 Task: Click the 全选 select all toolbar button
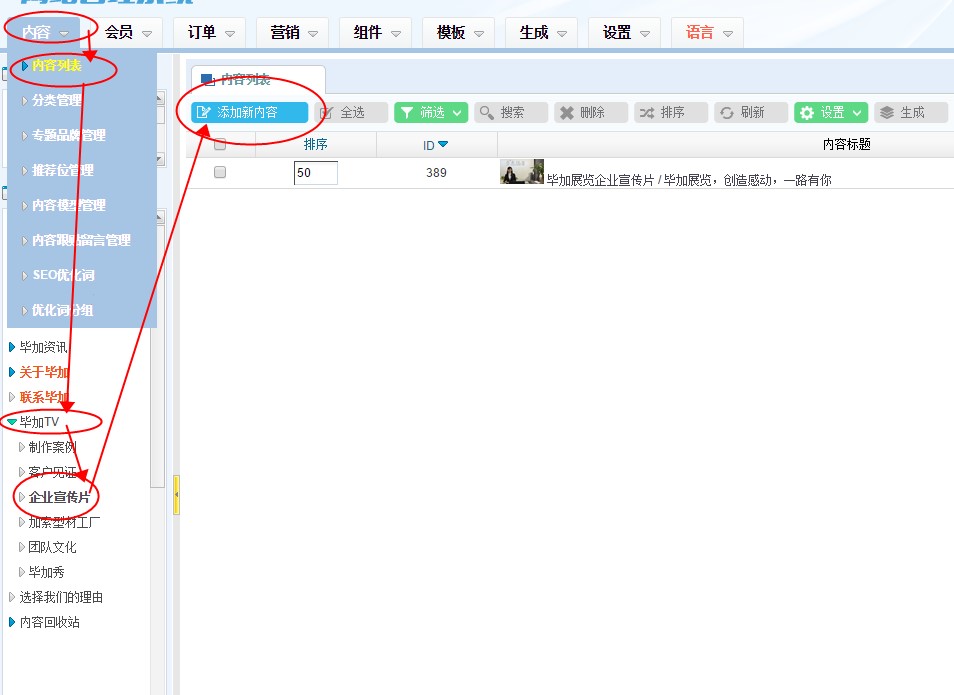click(351, 113)
